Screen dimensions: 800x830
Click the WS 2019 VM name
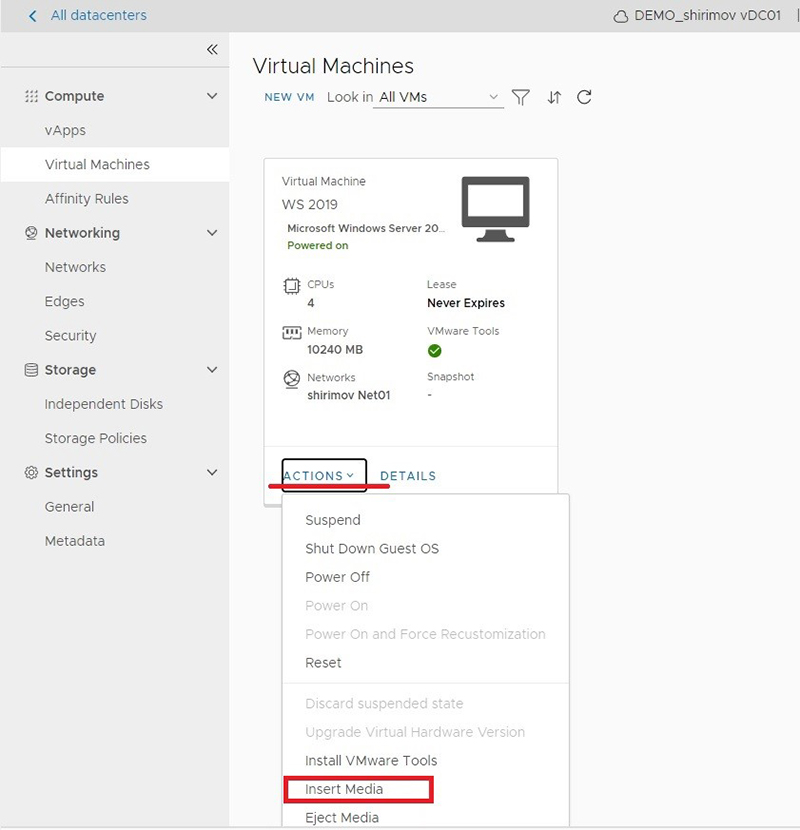click(310, 205)
